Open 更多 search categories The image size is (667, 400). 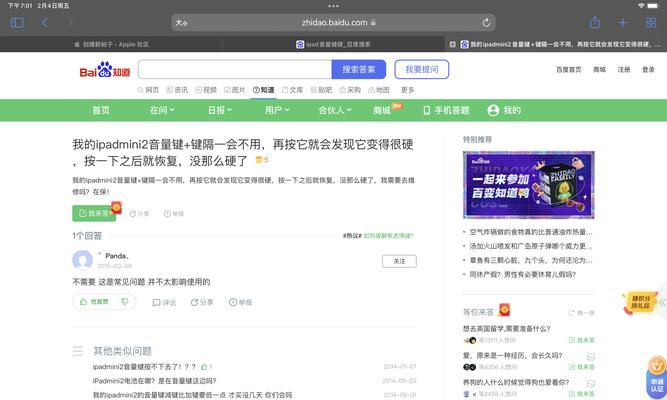pyautogui.click(x=408, y=90)
